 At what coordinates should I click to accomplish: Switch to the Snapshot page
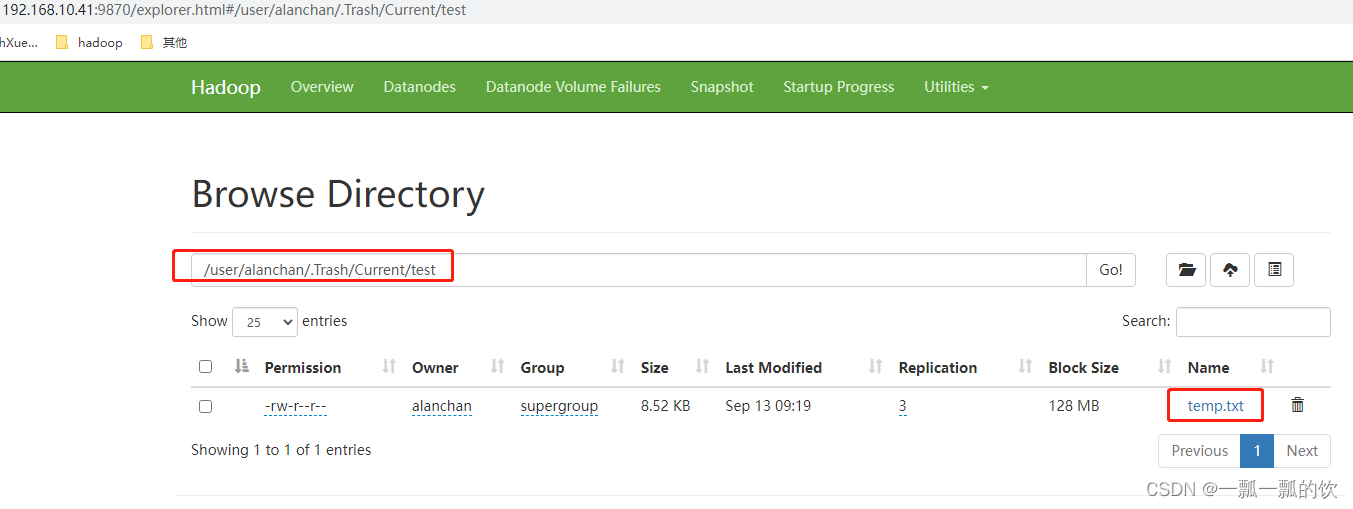[722, 87]
